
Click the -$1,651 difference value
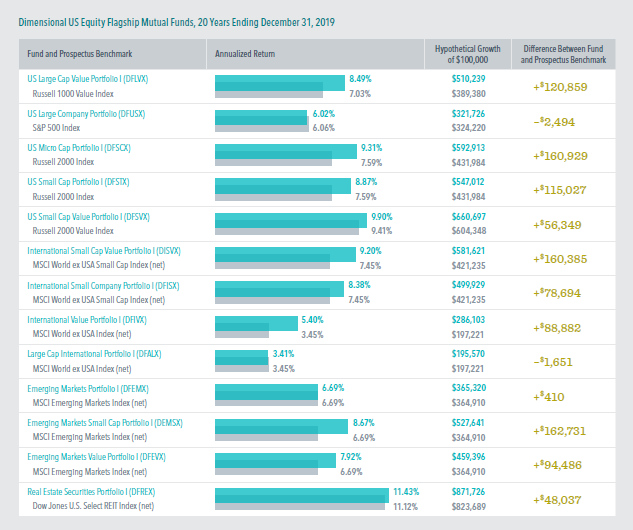point(553,362)
